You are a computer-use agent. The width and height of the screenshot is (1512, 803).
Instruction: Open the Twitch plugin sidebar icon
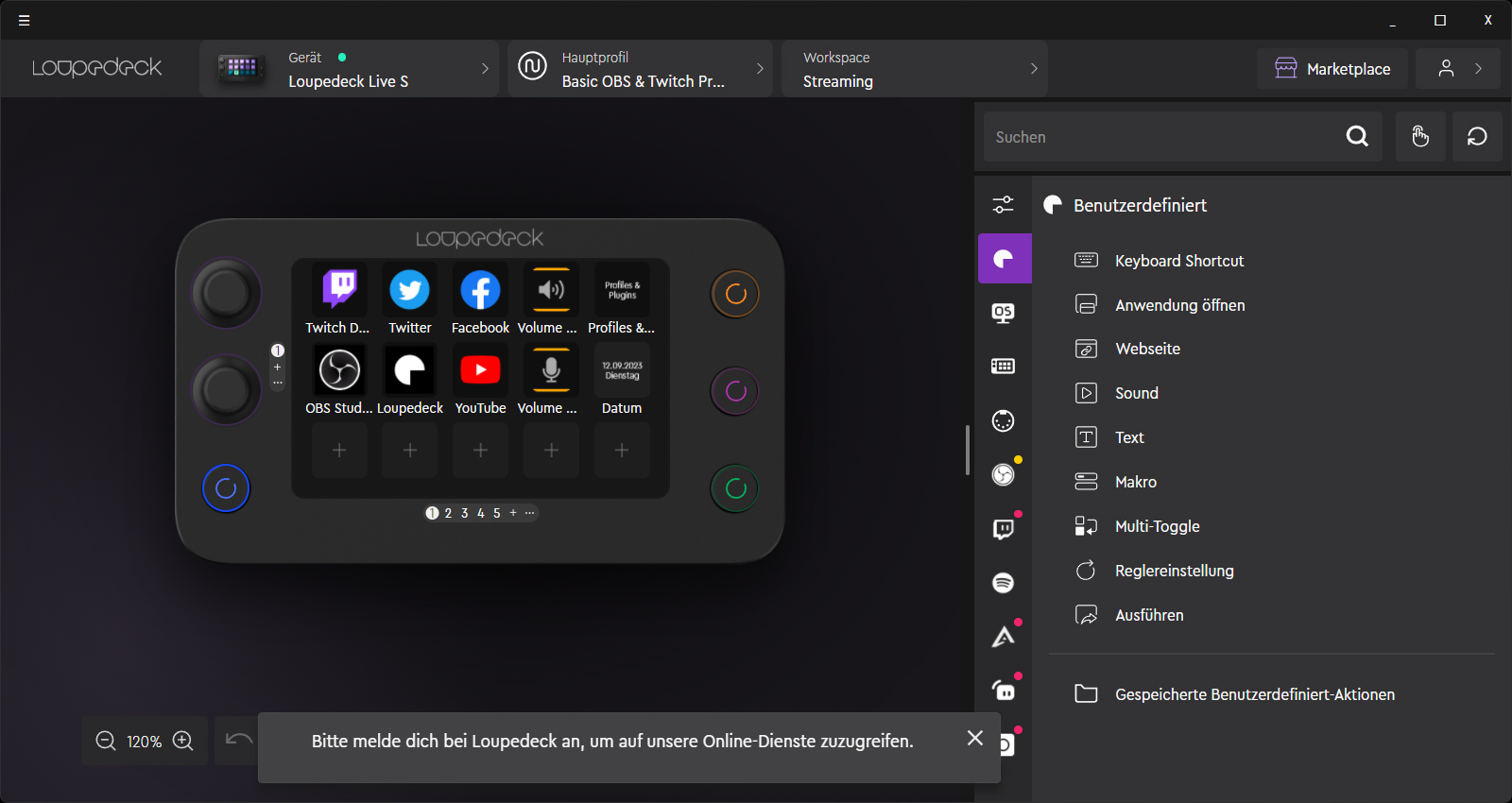1004,528
